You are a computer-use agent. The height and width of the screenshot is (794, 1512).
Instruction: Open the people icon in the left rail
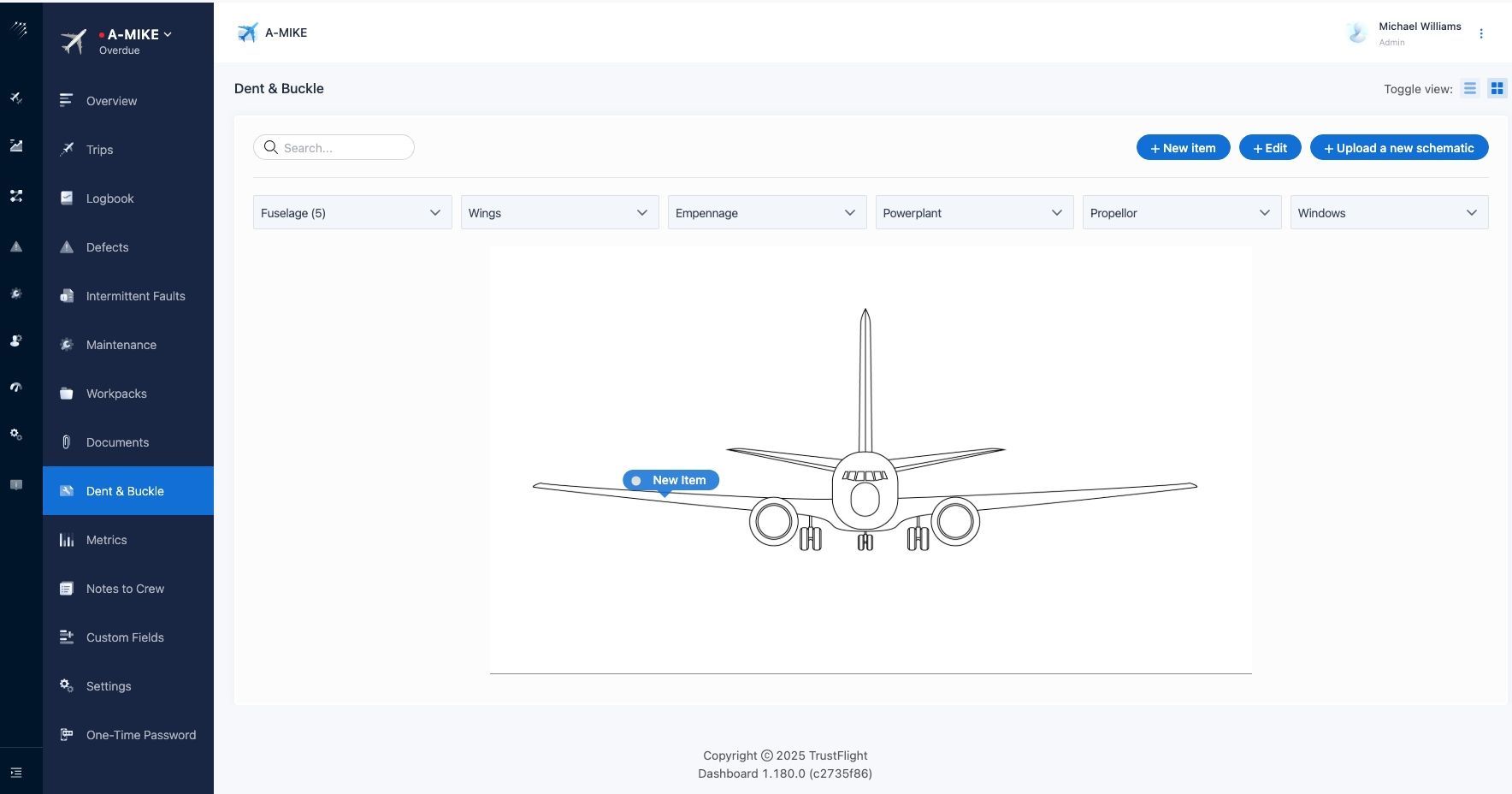coord(16,341)
